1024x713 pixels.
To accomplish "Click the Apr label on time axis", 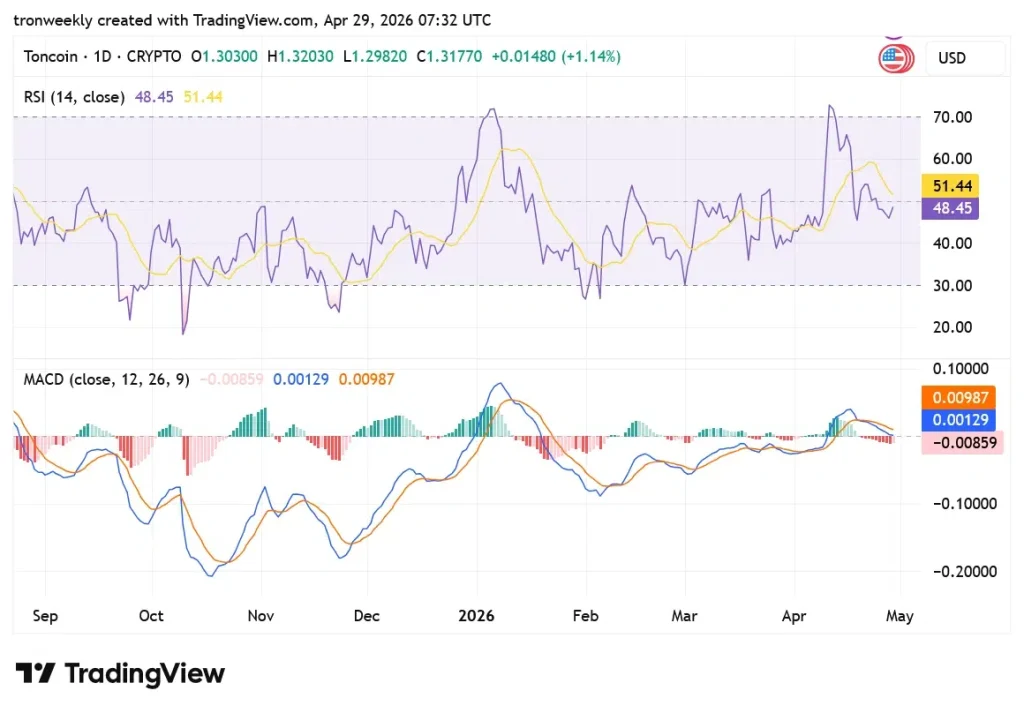I will [794, 616].
